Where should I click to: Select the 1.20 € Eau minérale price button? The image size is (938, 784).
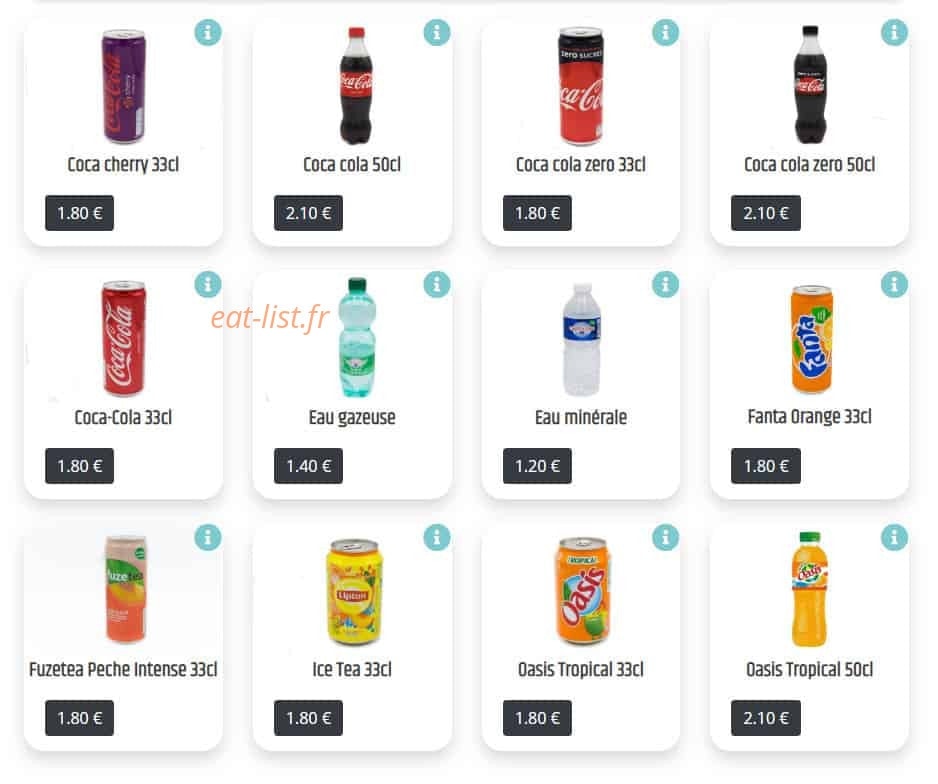click(x=537, y=466)
